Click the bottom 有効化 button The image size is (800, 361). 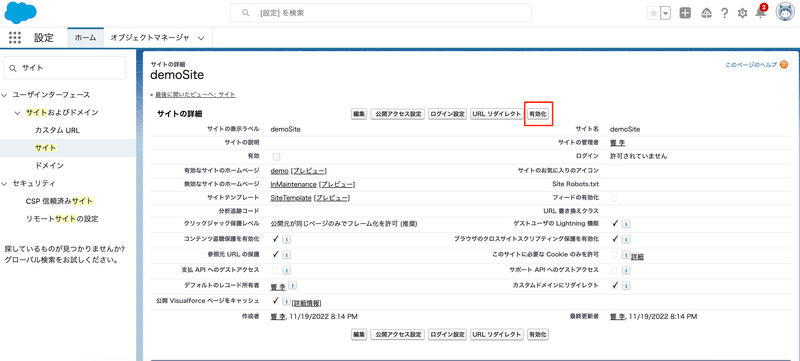(x=538, y=334)
